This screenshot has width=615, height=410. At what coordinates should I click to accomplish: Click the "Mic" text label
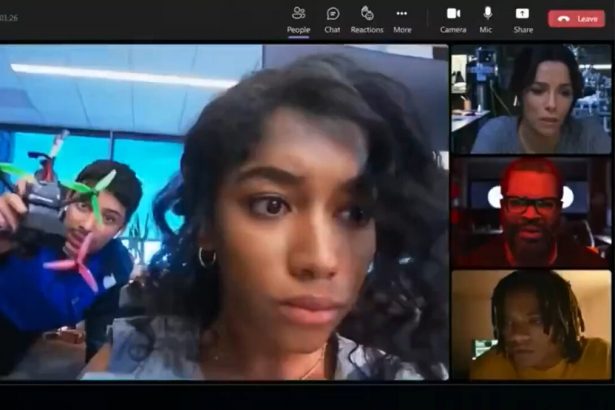(488, 30)
